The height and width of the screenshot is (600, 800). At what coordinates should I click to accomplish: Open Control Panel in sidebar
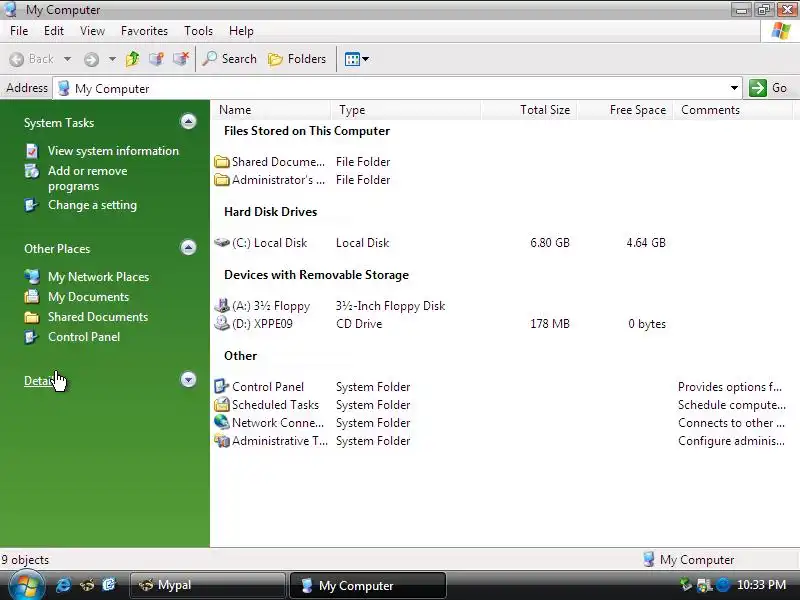click(84, 337)
